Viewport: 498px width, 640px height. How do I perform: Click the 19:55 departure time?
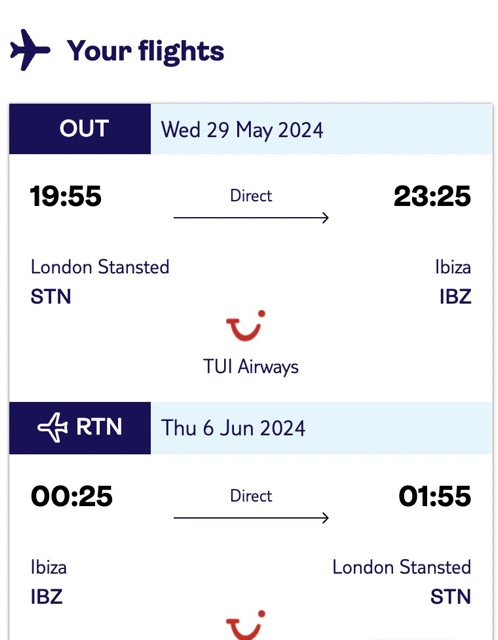point(66,196)
